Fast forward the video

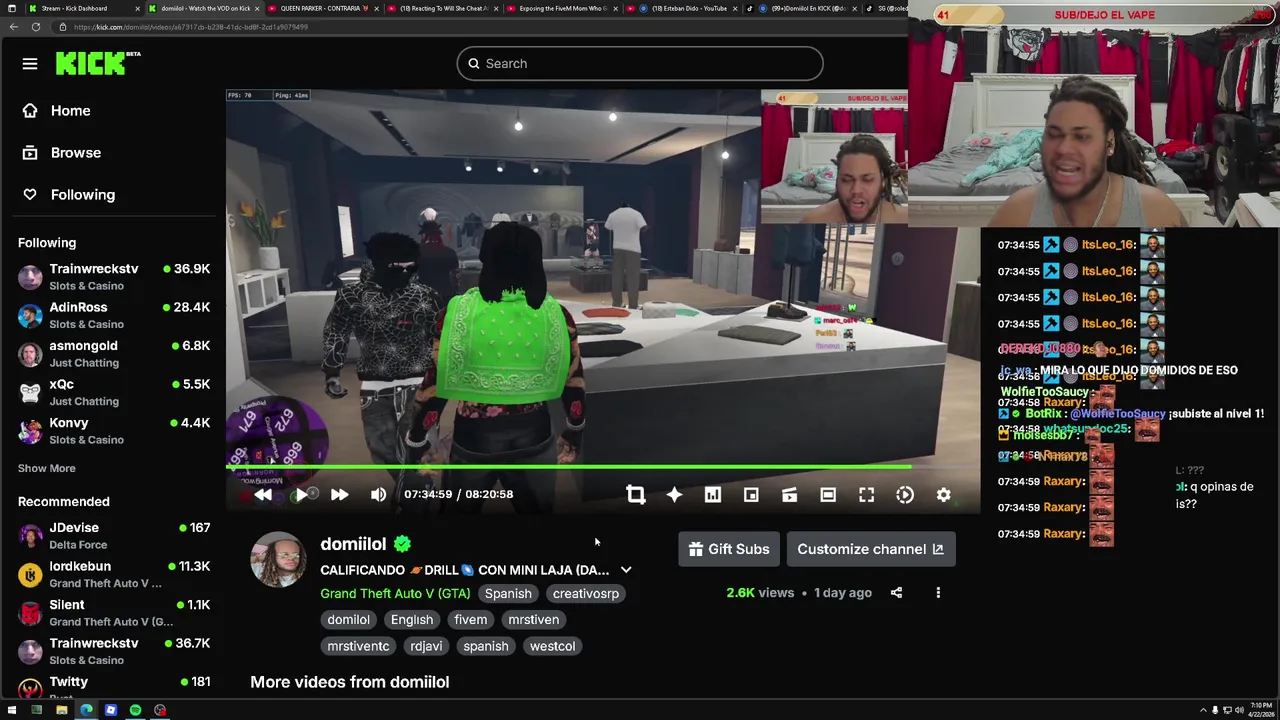[x=339, y=494]
